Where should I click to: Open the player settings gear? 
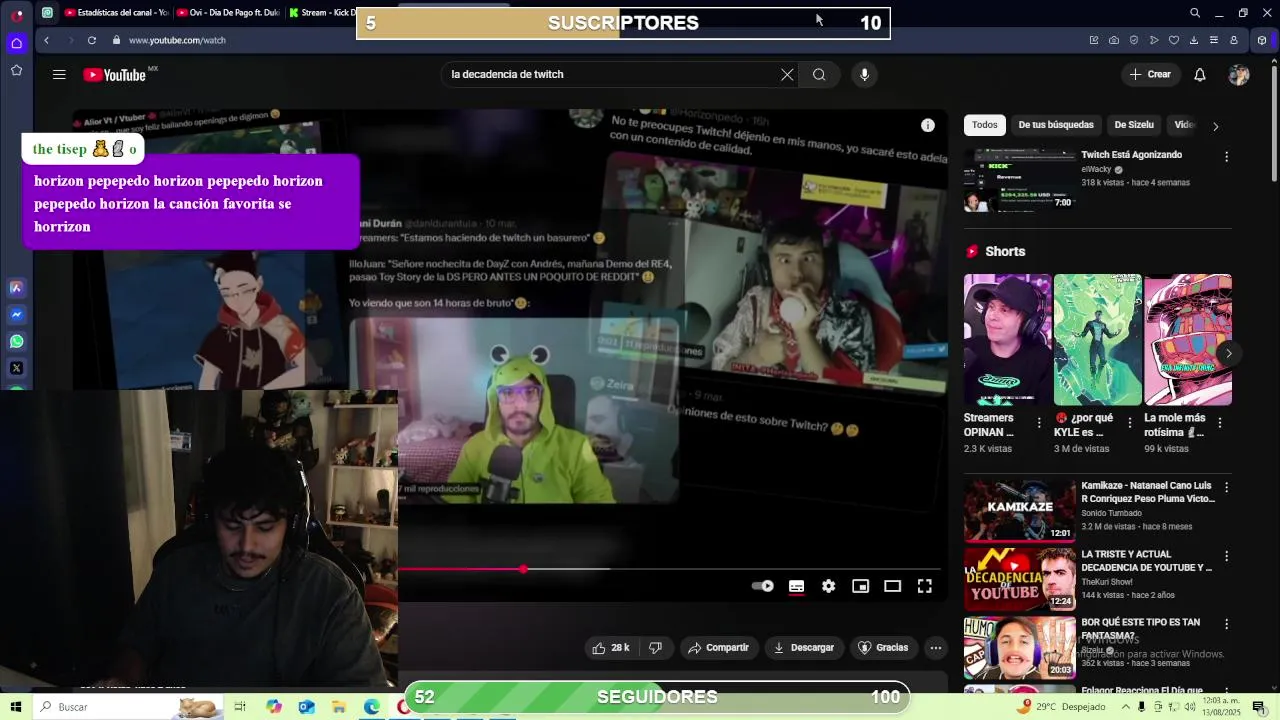[x=828, y=586]
